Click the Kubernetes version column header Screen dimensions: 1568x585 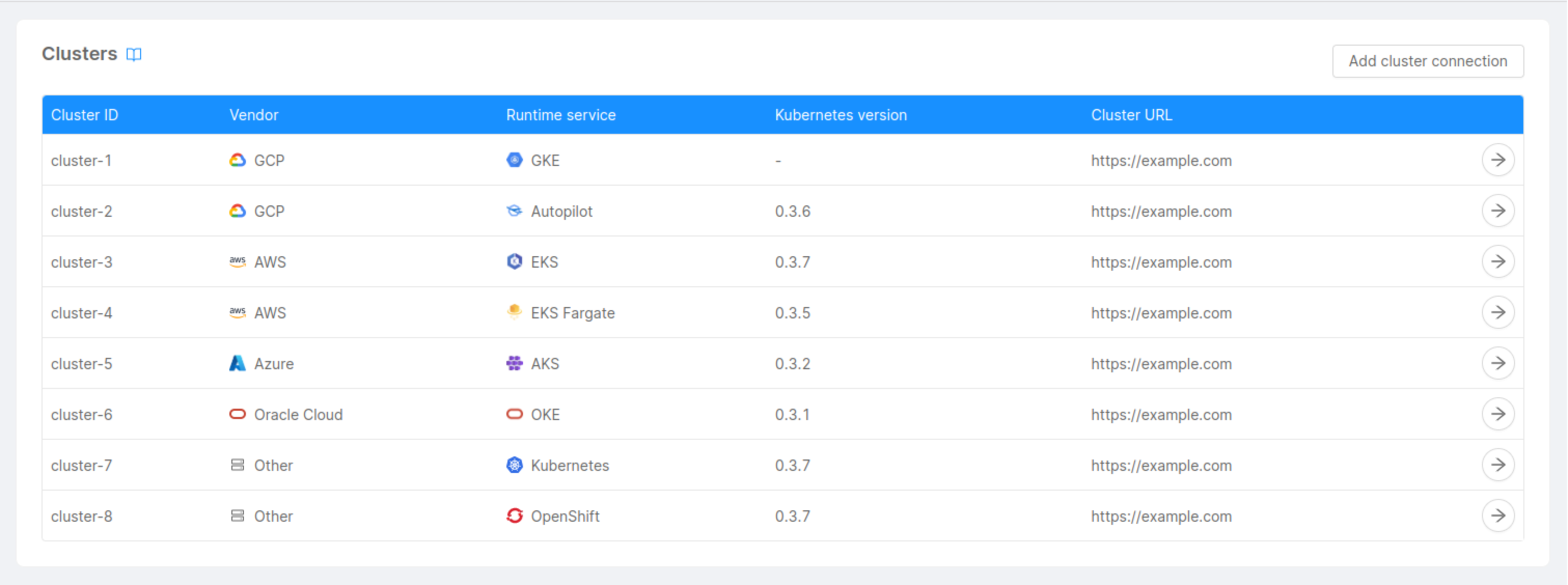[x=840, y=115]
